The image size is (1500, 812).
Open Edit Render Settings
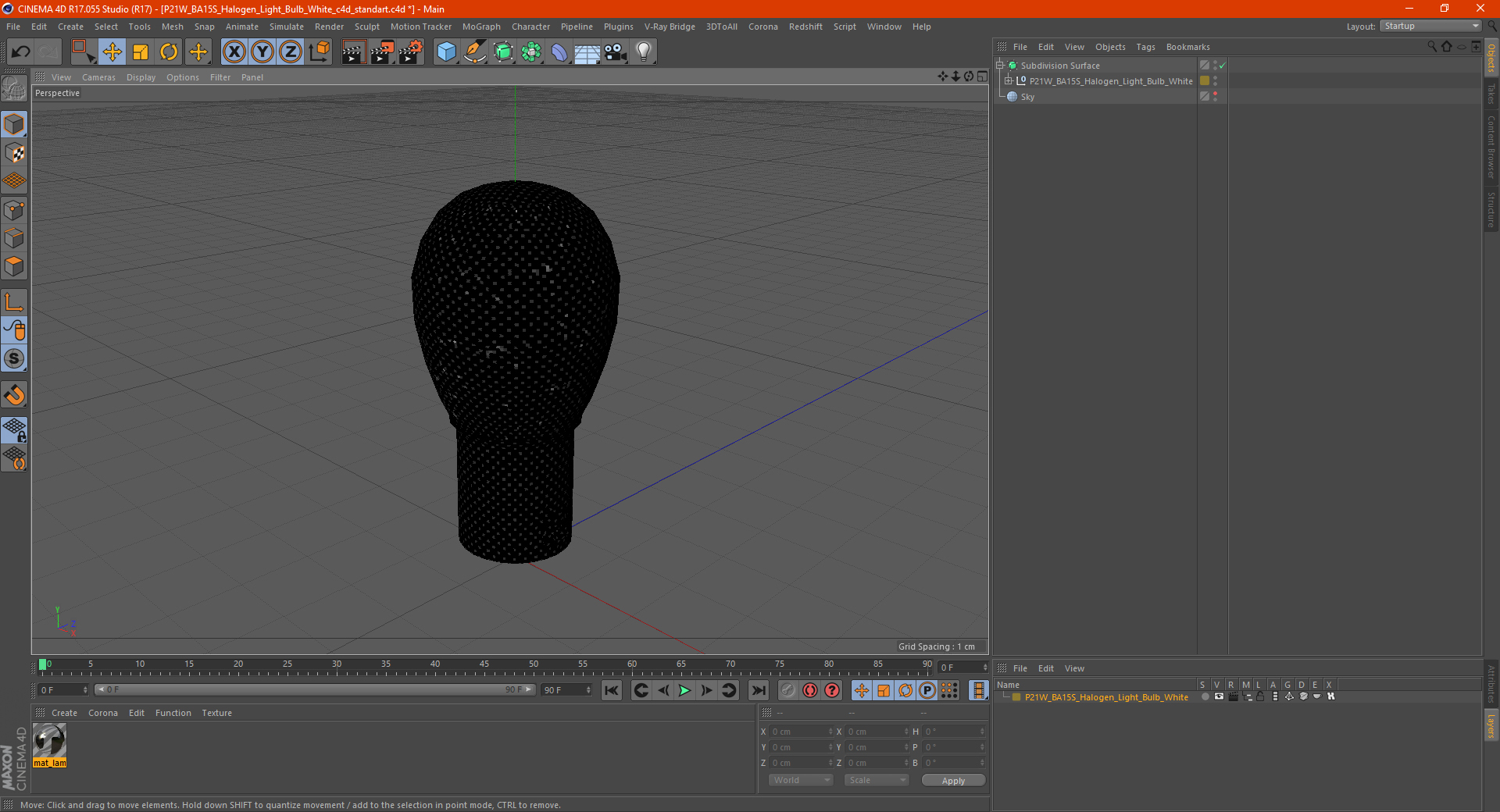pyautogui.click(x=411, y=52)
